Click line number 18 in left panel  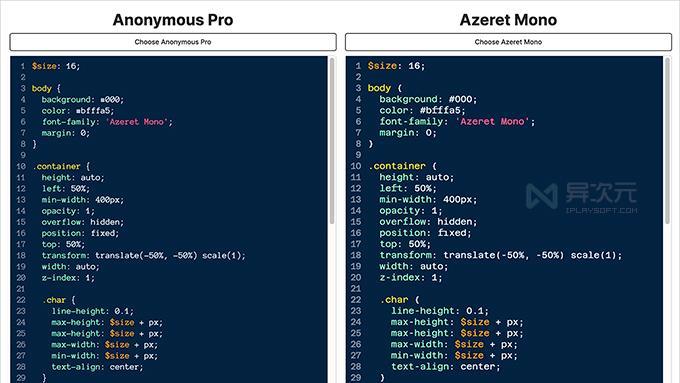(21, 255)
